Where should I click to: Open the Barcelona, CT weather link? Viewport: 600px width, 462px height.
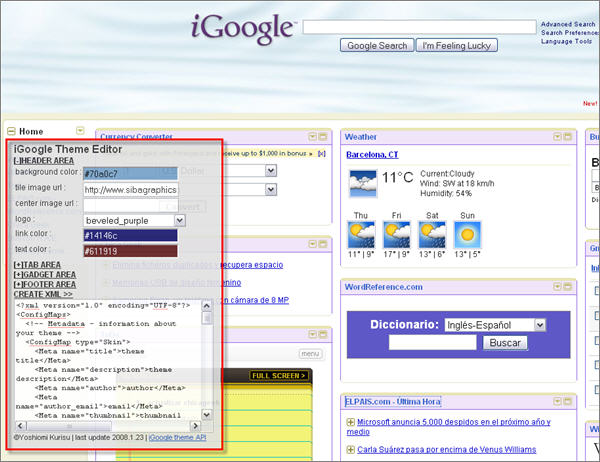(x=372, y=155)
